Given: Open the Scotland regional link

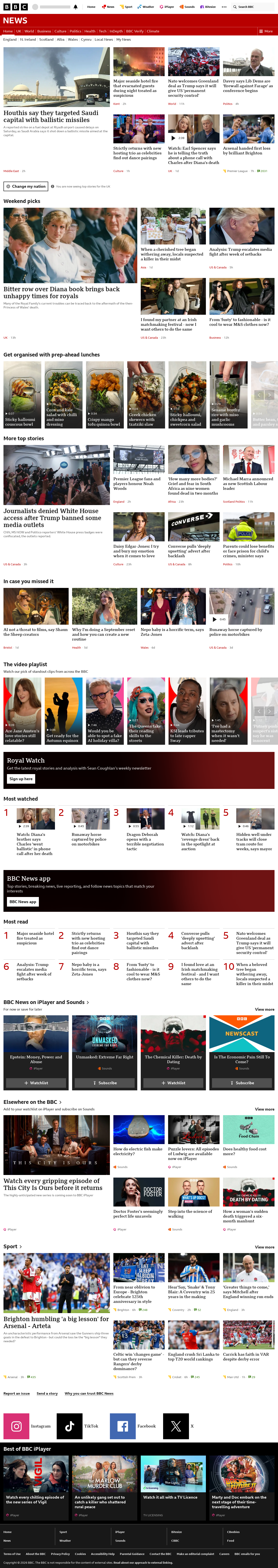Looking at the screenshot, I should [46, 40].
